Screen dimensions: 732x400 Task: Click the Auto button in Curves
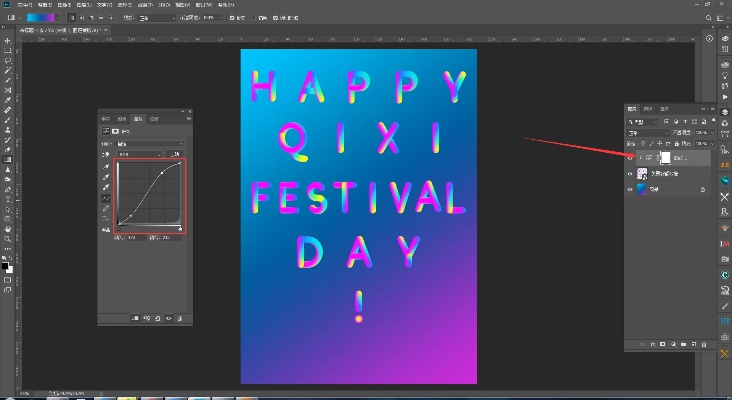click(174, 154)
